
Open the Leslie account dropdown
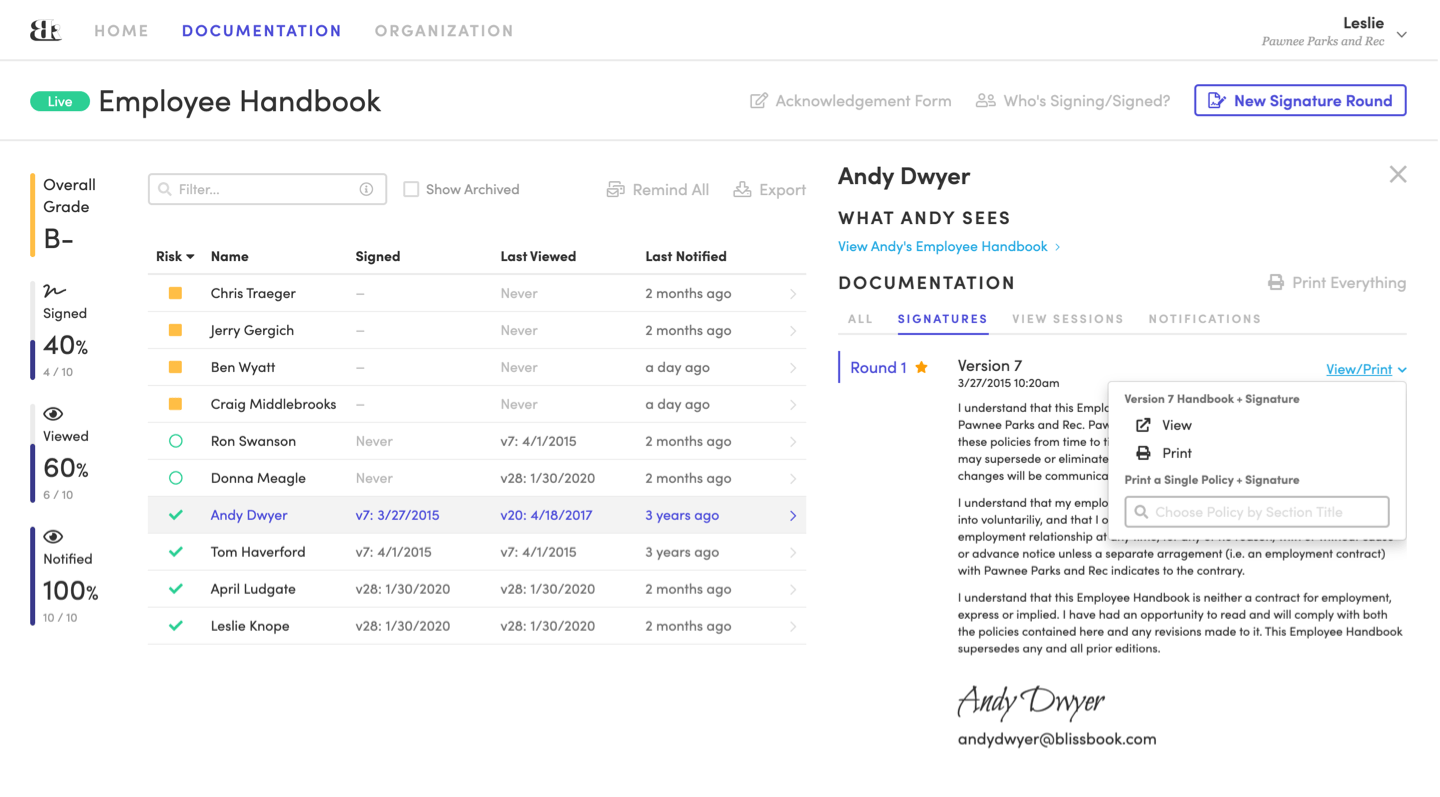(x=1401, y=34)
